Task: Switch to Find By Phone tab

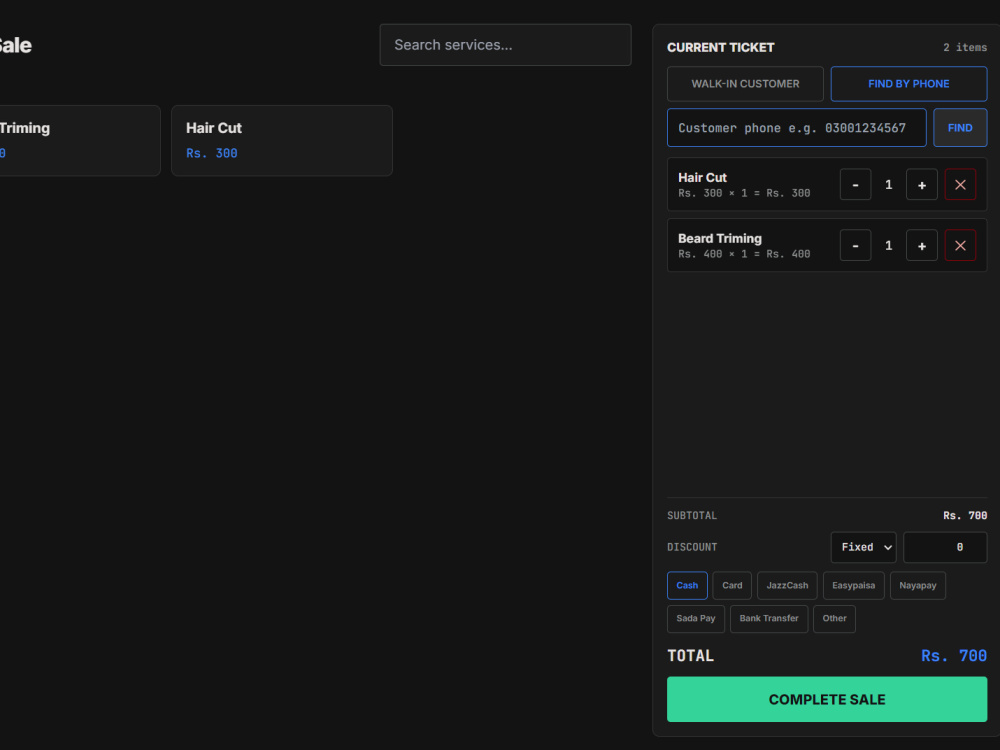Action: (x=909, y=84)
